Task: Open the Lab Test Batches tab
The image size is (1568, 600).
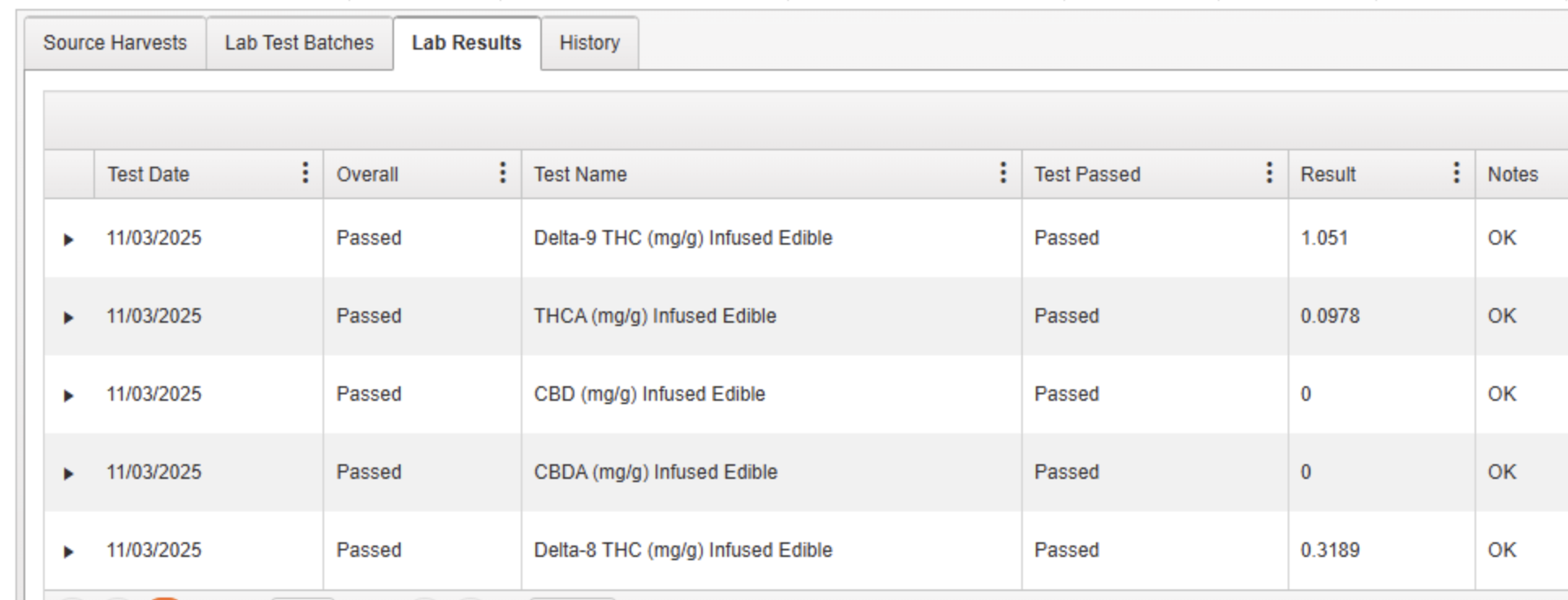Action: coord(299,43)
